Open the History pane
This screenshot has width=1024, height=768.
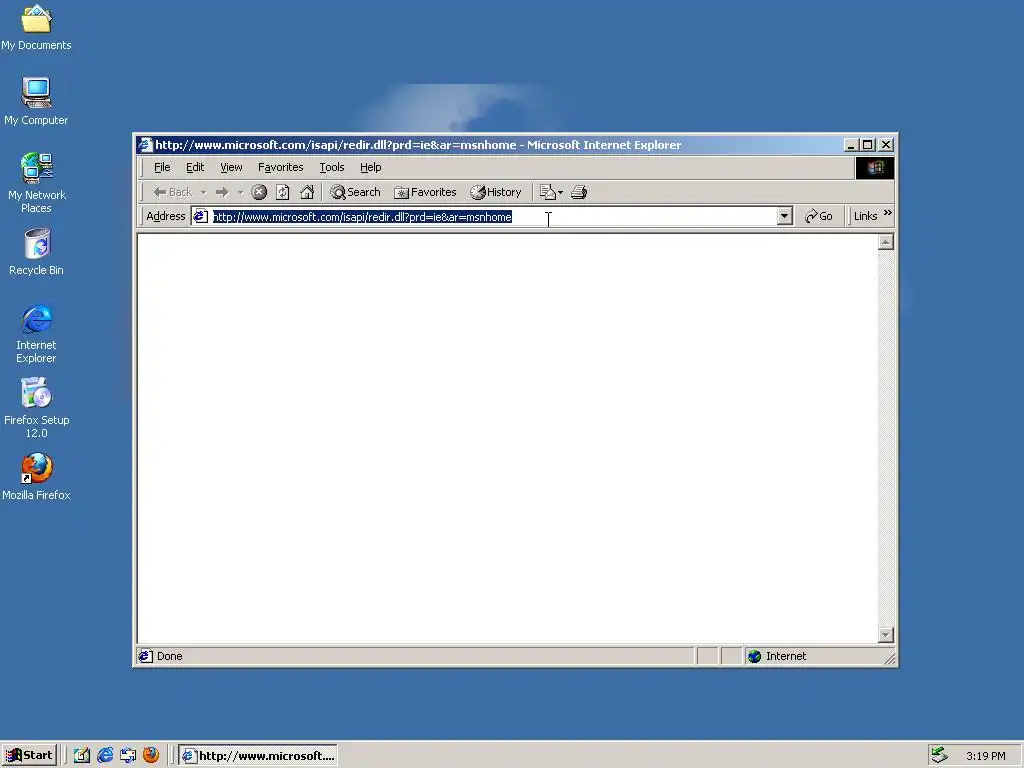[496, 192]
